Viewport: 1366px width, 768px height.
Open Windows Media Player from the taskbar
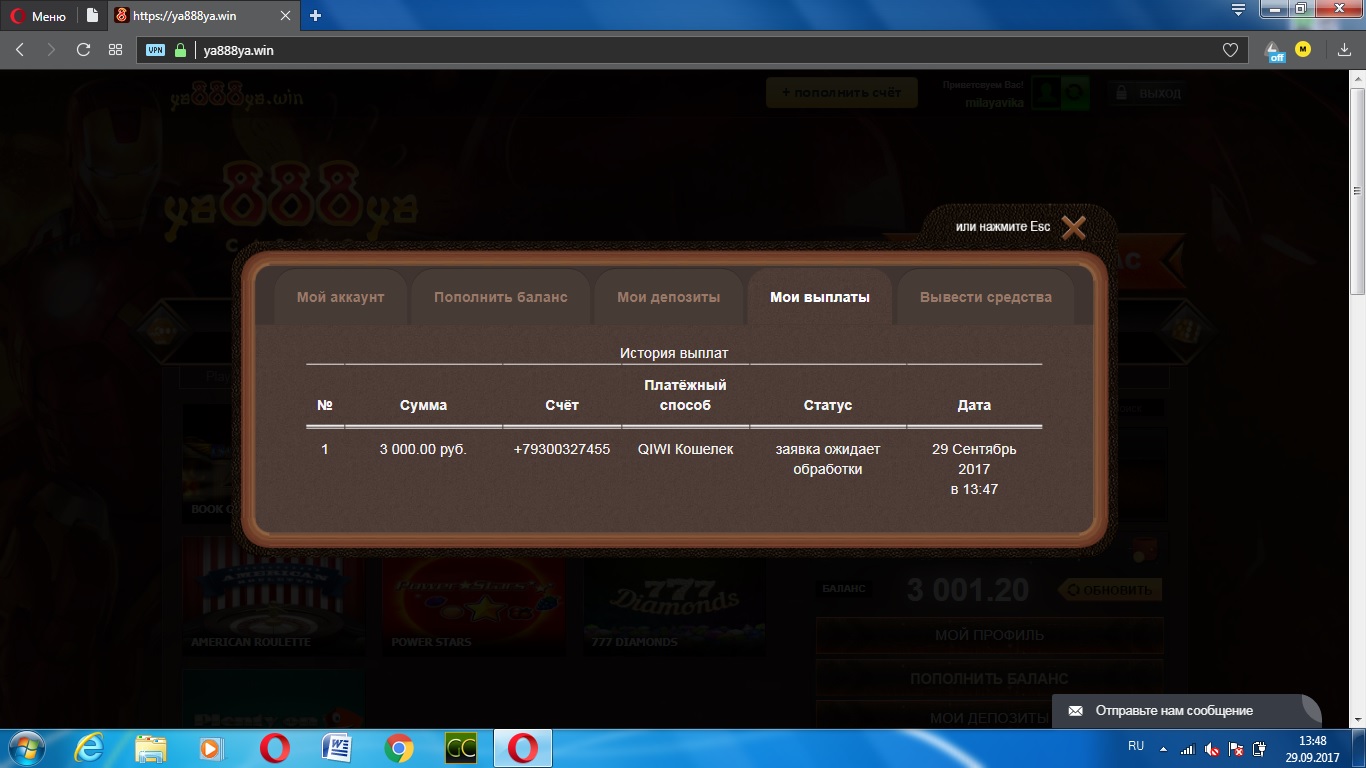click(211, 748)
